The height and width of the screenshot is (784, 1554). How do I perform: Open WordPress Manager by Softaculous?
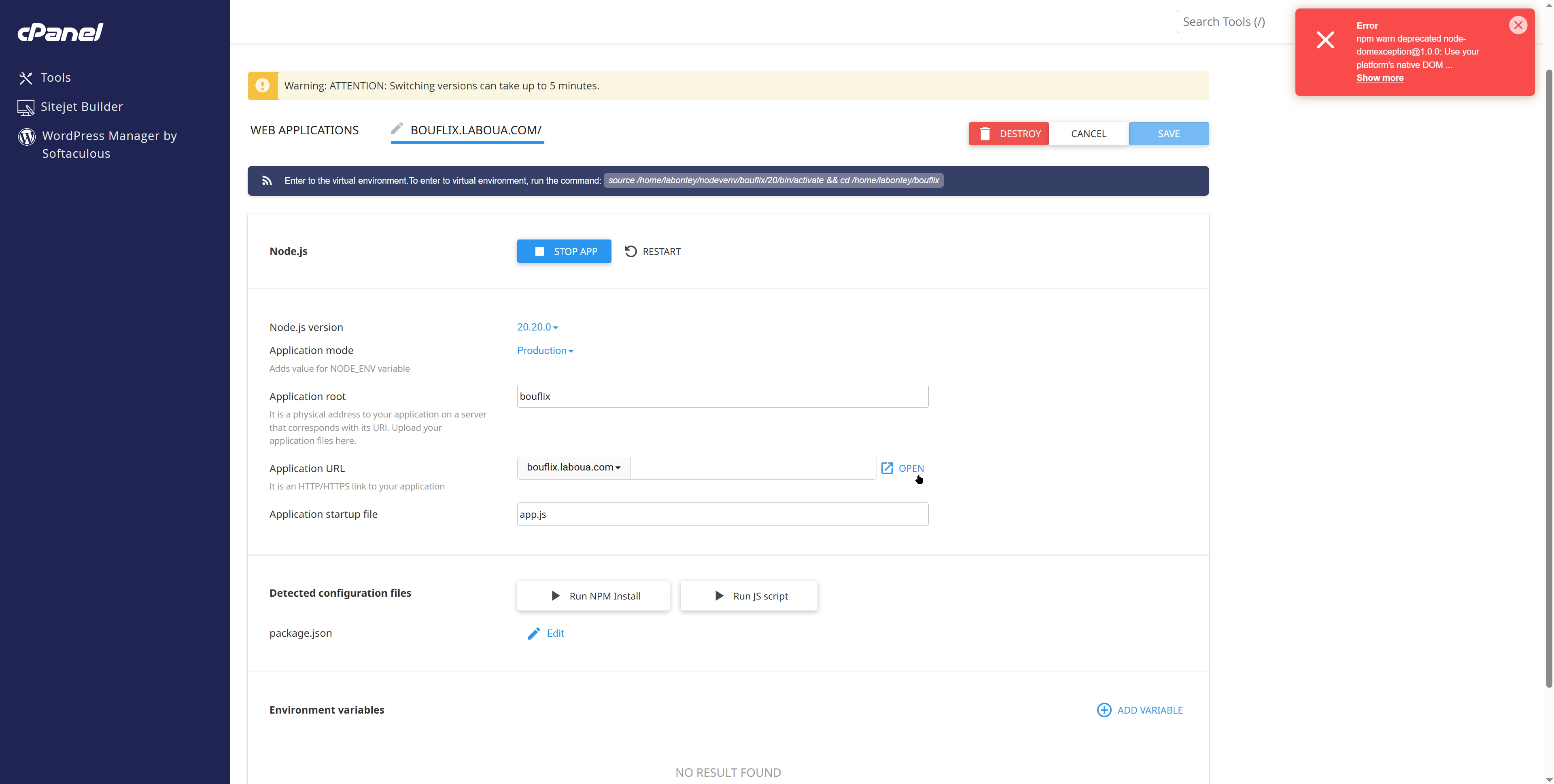[x=109, y=145]
